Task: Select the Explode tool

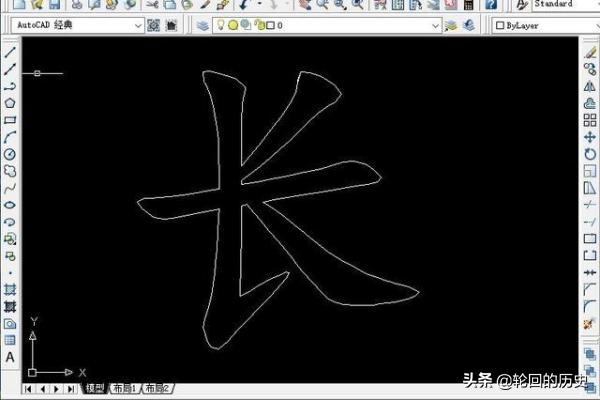Action: [590, 324]
